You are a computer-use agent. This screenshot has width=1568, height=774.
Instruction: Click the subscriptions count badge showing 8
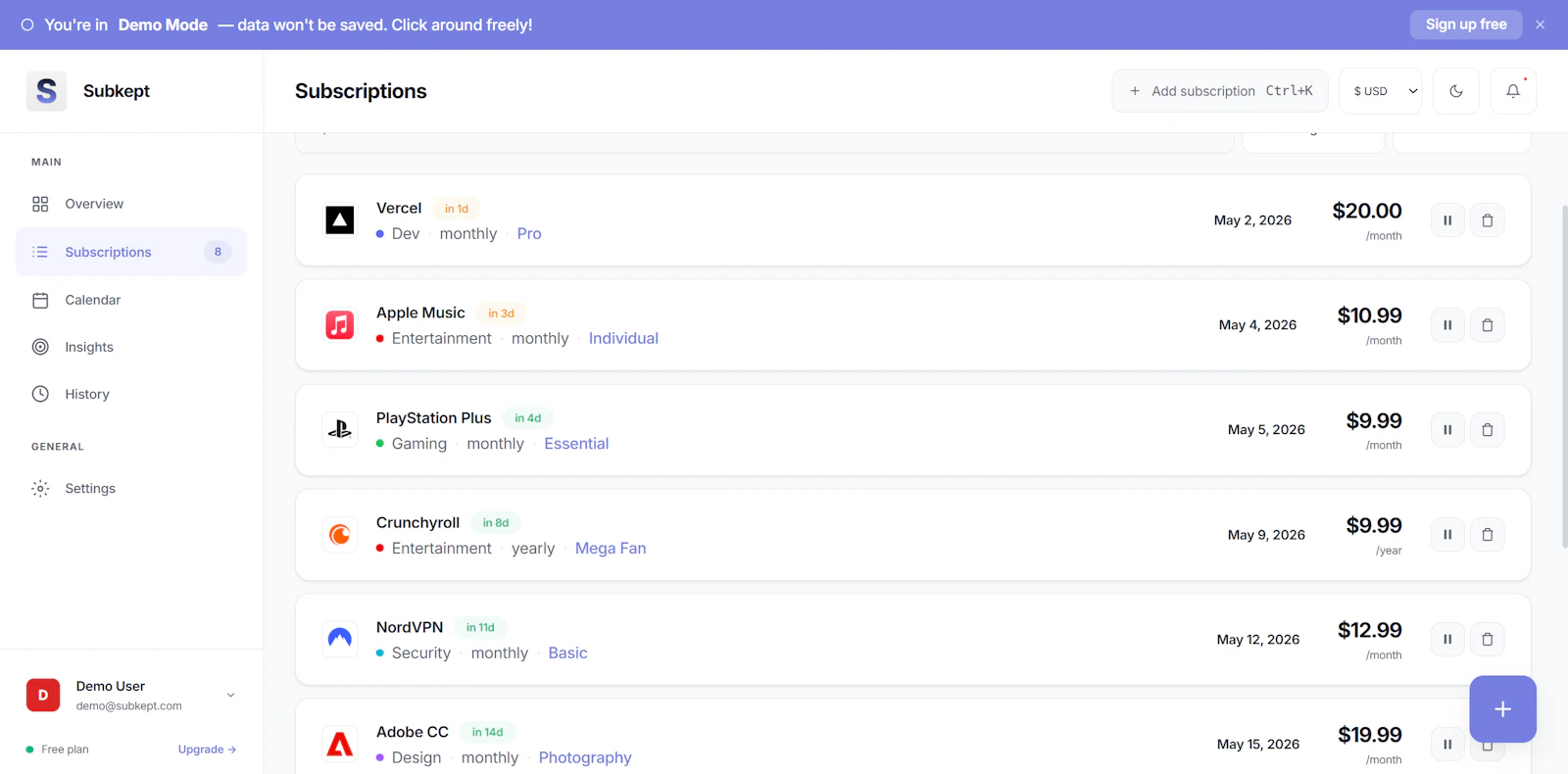tap(218, 252)
